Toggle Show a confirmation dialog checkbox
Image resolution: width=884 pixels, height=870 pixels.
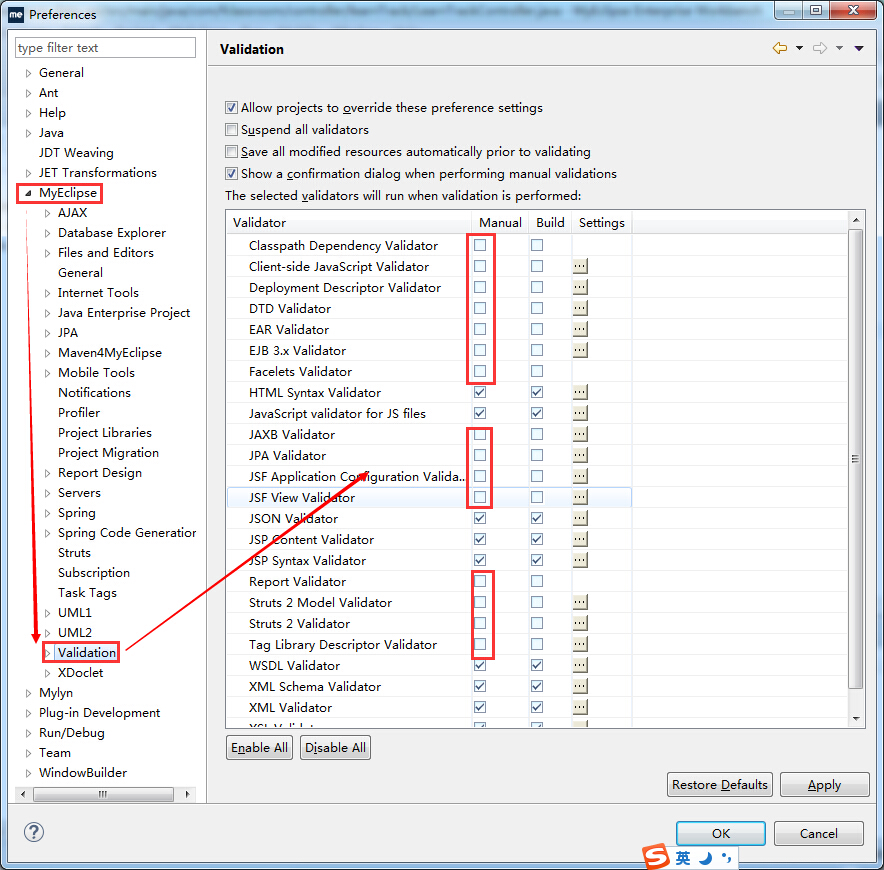coord(231,174)
